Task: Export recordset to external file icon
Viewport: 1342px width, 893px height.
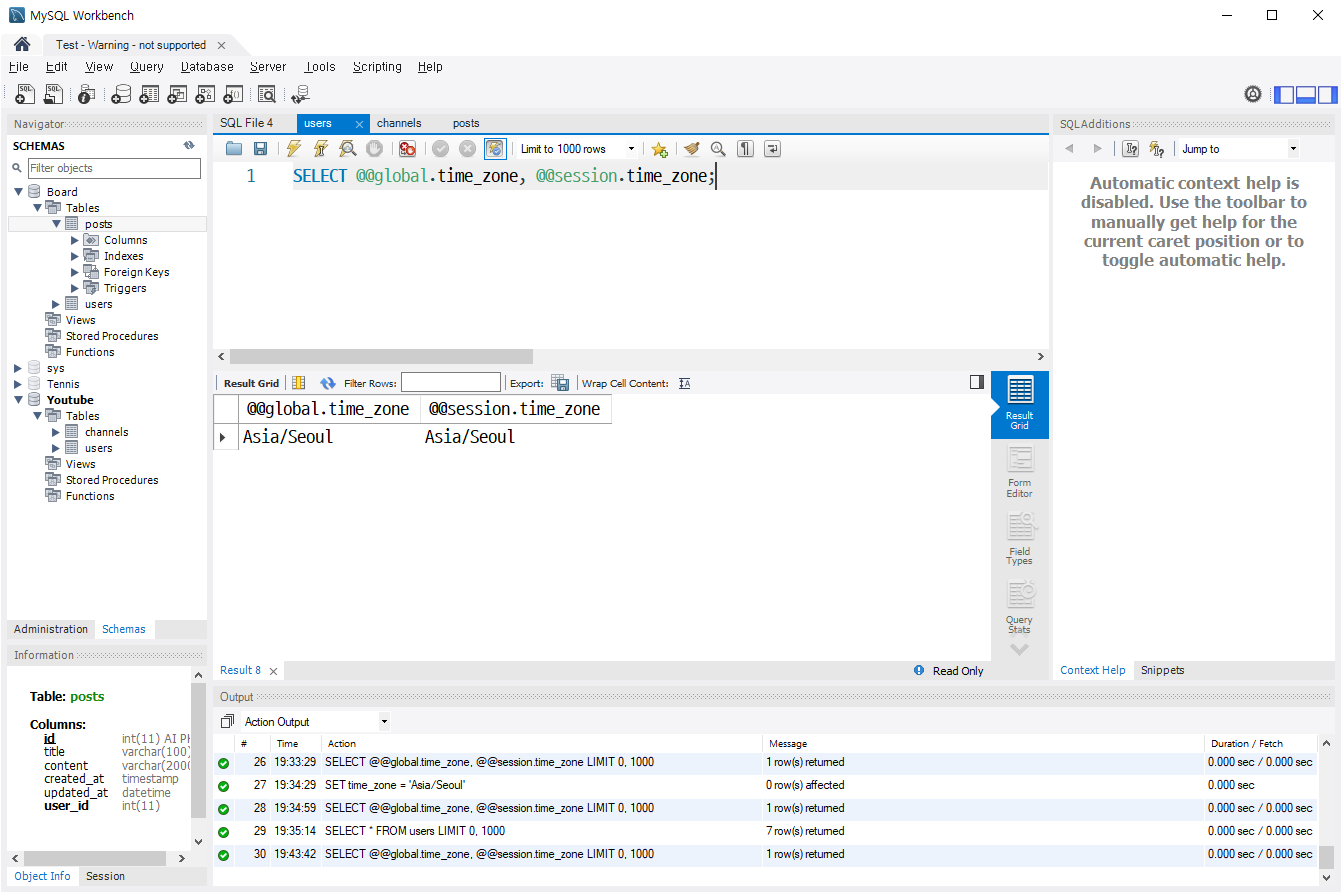Action: coord(560,383)
